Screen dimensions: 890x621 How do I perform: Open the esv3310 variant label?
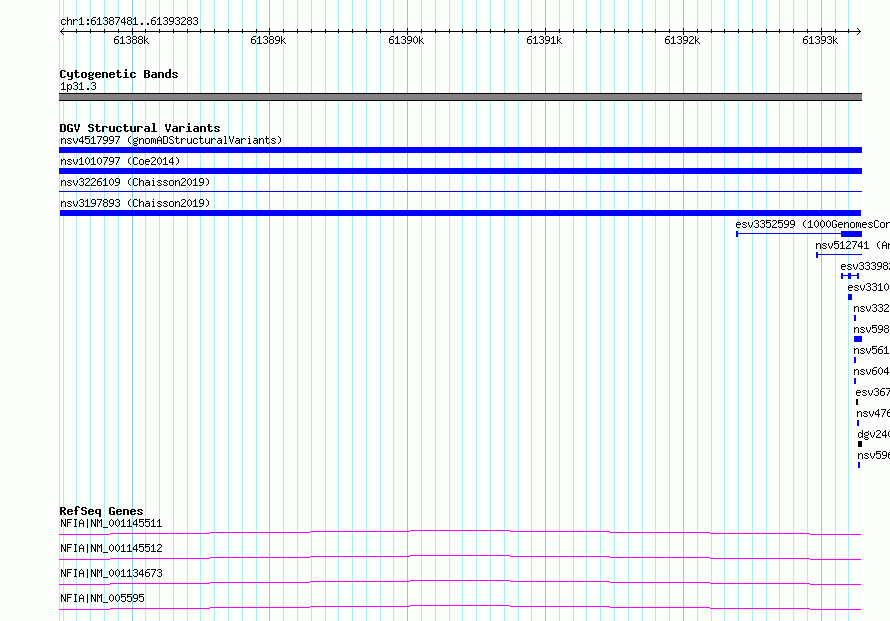(x=868, y=287)
